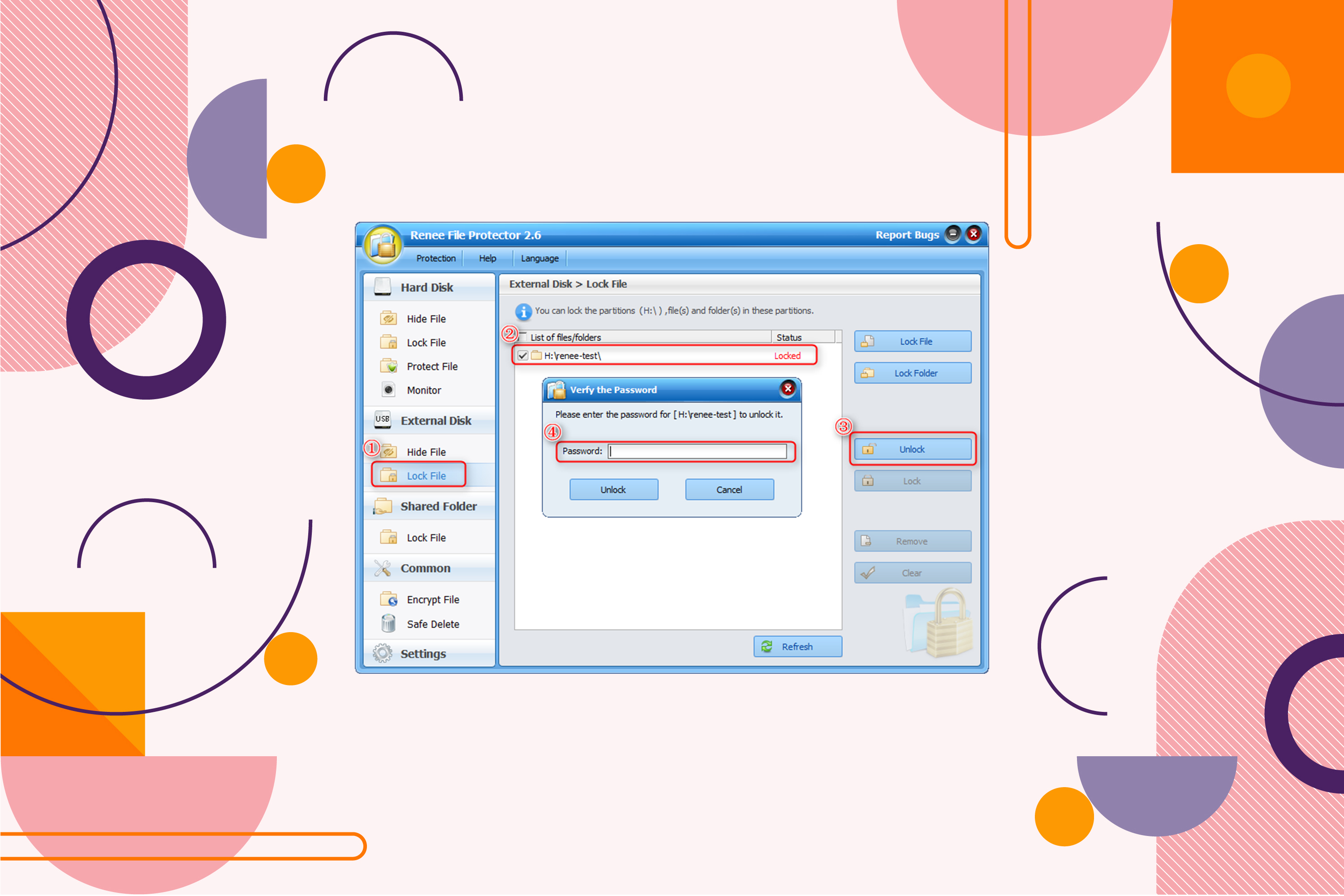1344x896 pixels.
Task: Expand the Shared Folder section header
Action: point(429,506)
